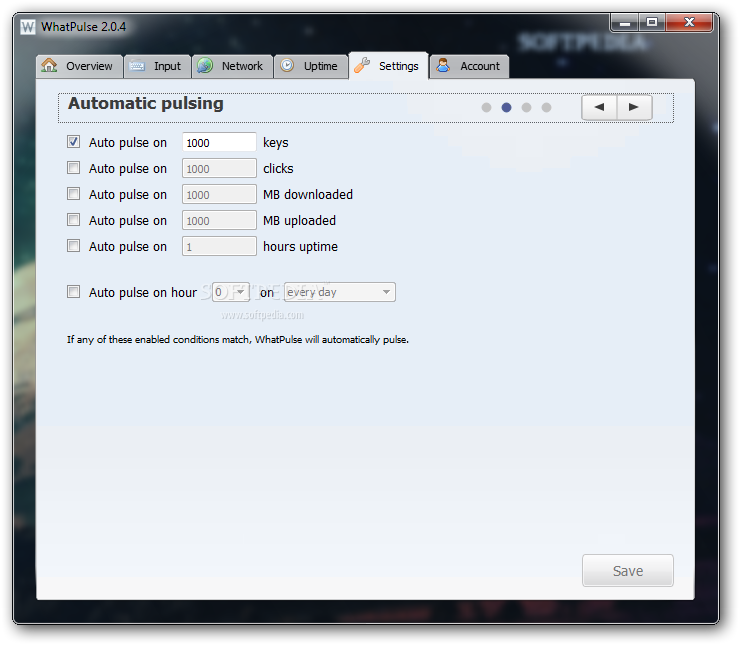This screenshot has width=740, height=645.
Task: Click the 'If any of these enabled conditions' note
Action: (x=238, y=340)
